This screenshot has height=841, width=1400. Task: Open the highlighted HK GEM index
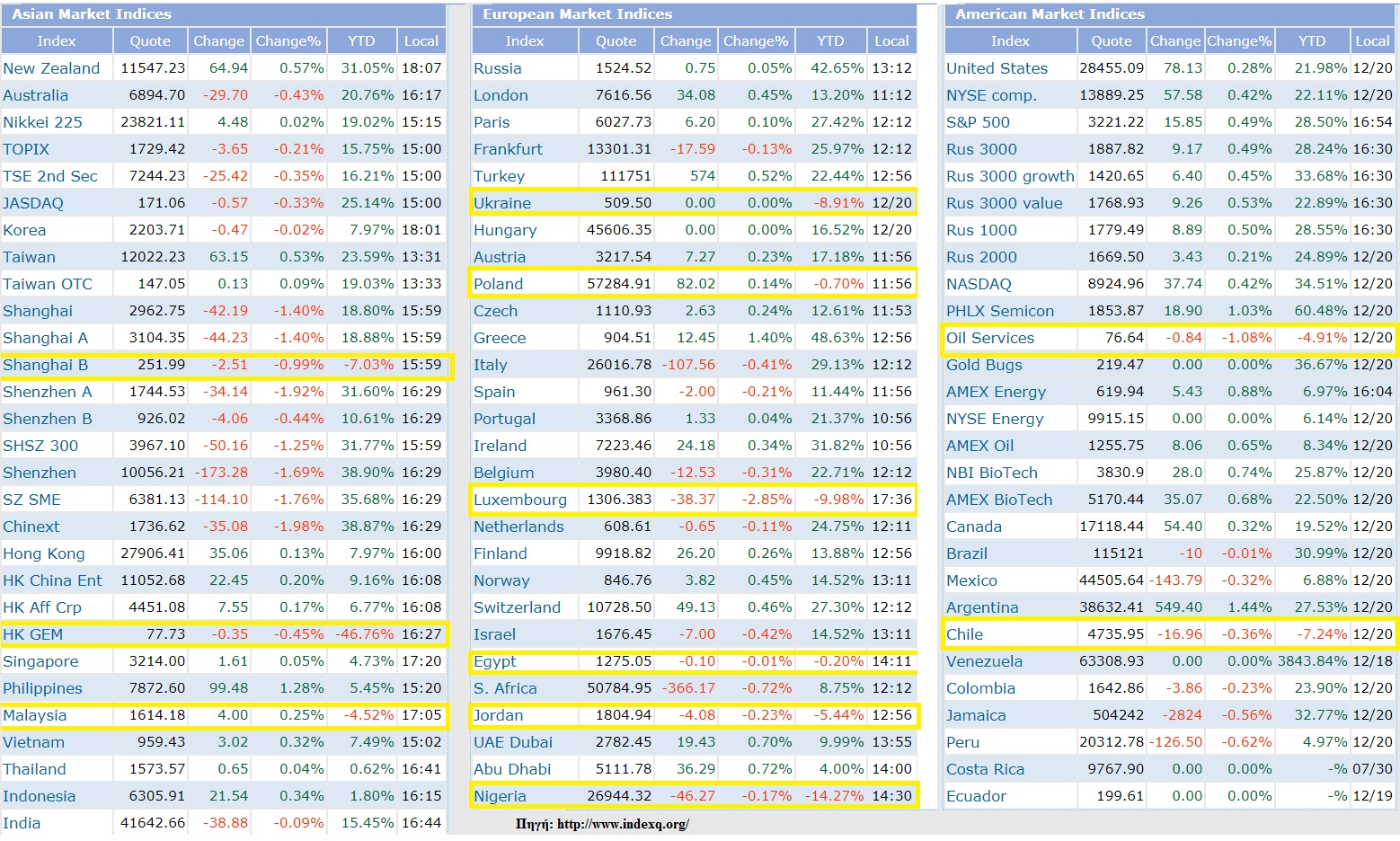click(x=33, y=634)
